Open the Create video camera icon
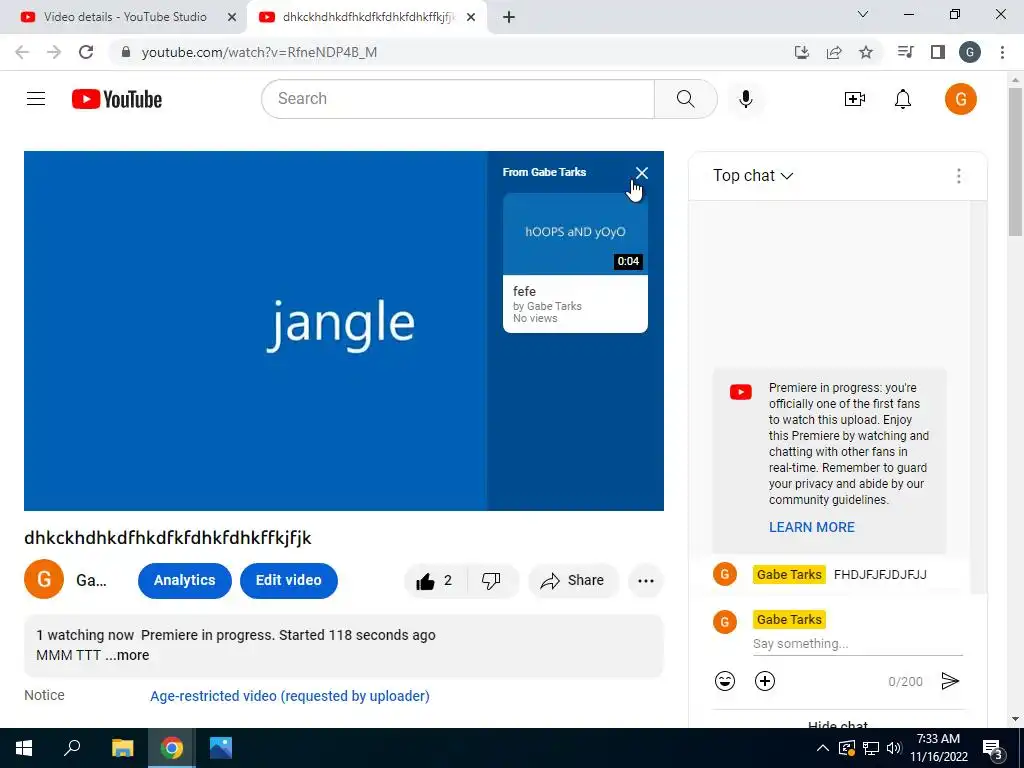Image resolution: width=1024 pixels, height=768 pixels. pyautogui.click(x=855, y=99)
